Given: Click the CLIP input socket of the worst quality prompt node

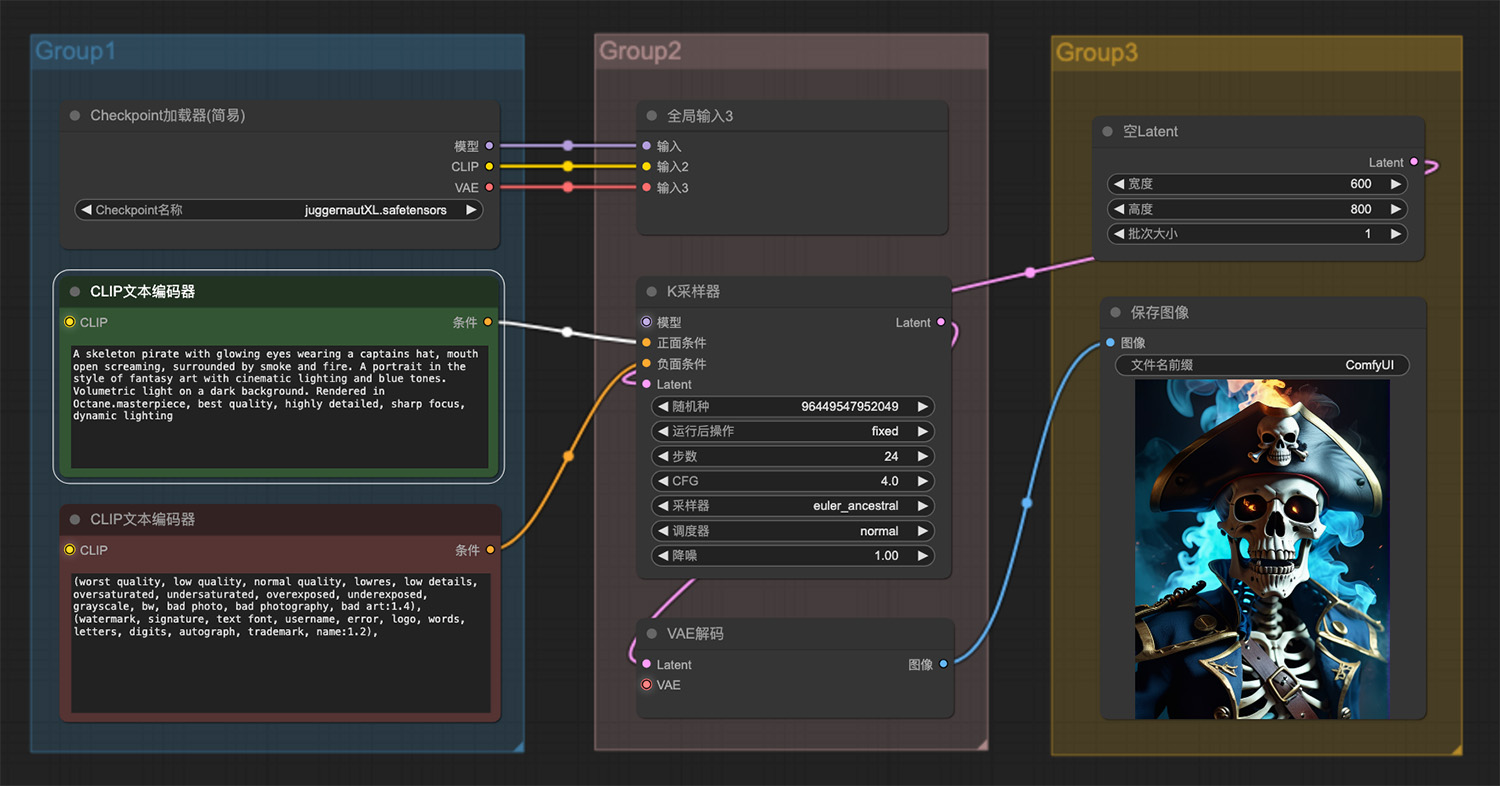Looking at the screenshot, I should 69,550.
